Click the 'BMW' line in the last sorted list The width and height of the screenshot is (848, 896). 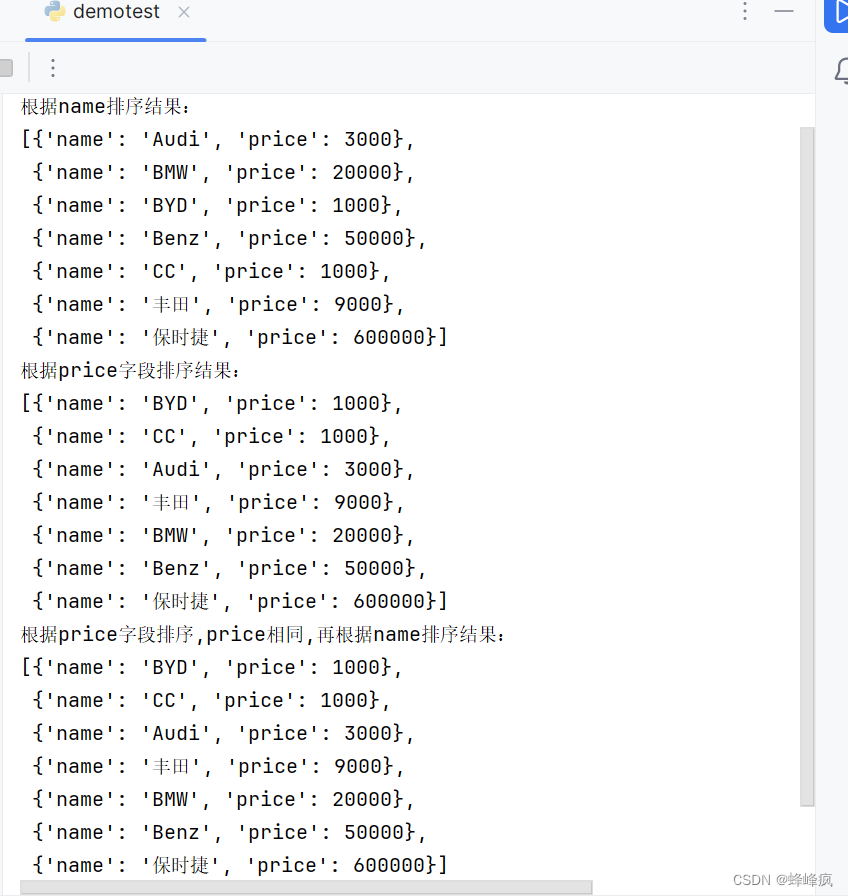coord(223,799)
